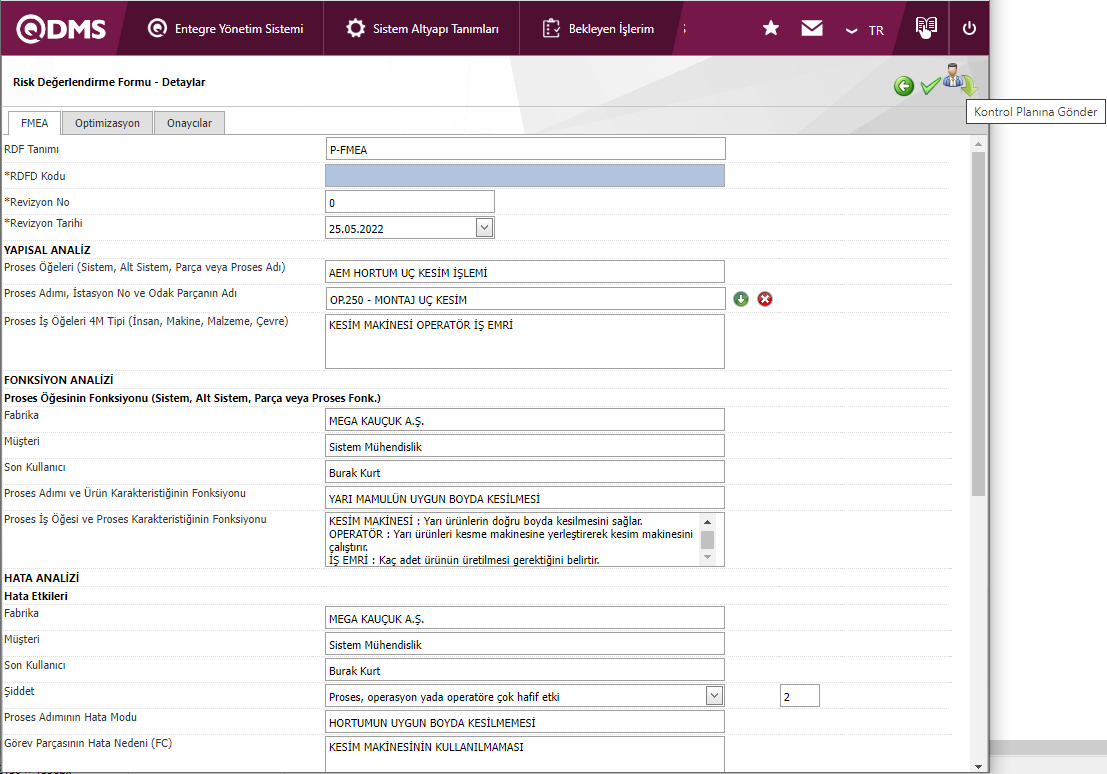Open favorites star icon

pyautogui.click(x=771, y=29)
